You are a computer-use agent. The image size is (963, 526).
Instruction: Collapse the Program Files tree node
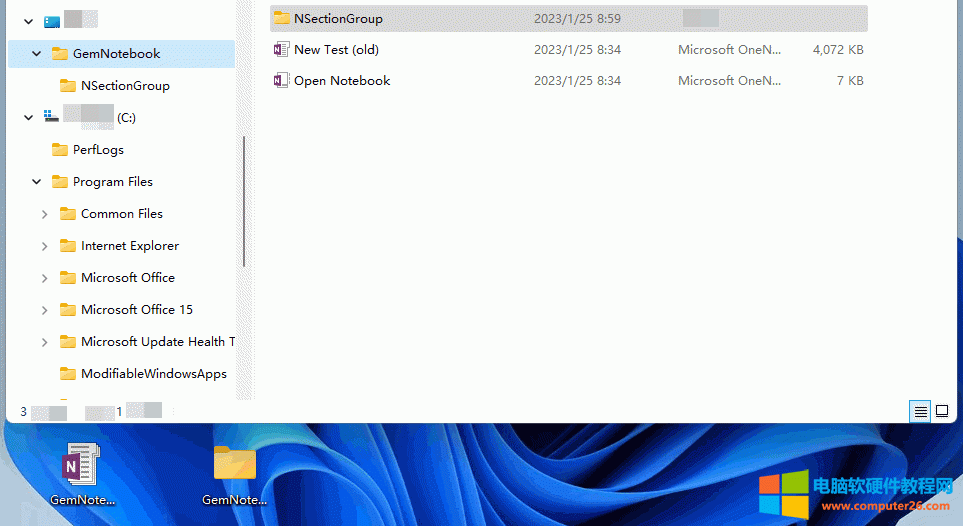(x=37, y=182)
